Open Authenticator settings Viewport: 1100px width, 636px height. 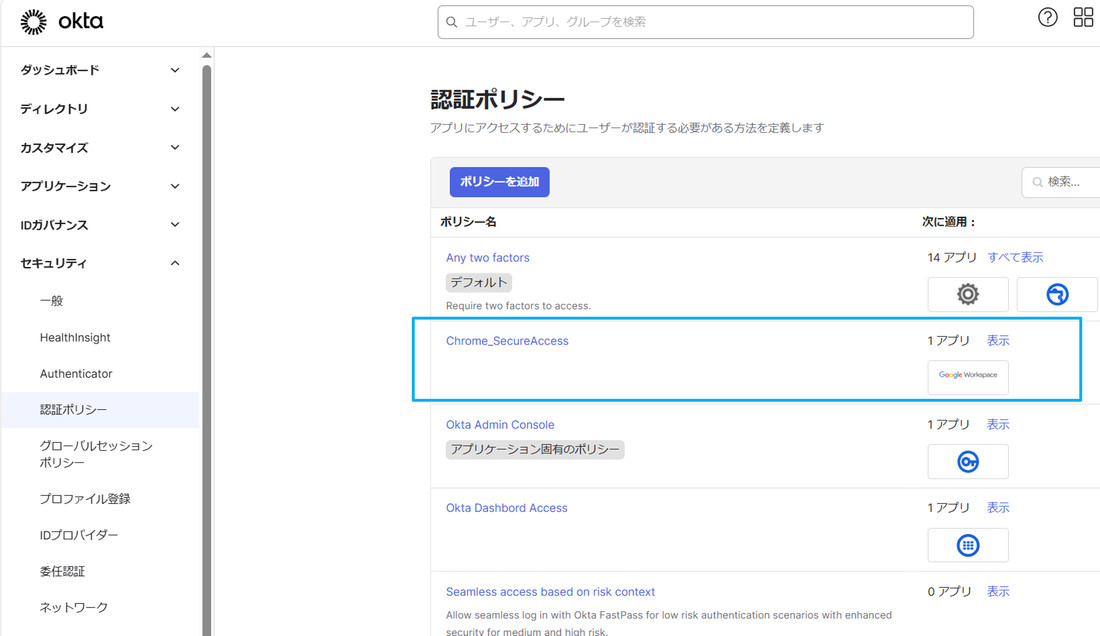click(x=76, y=374)
